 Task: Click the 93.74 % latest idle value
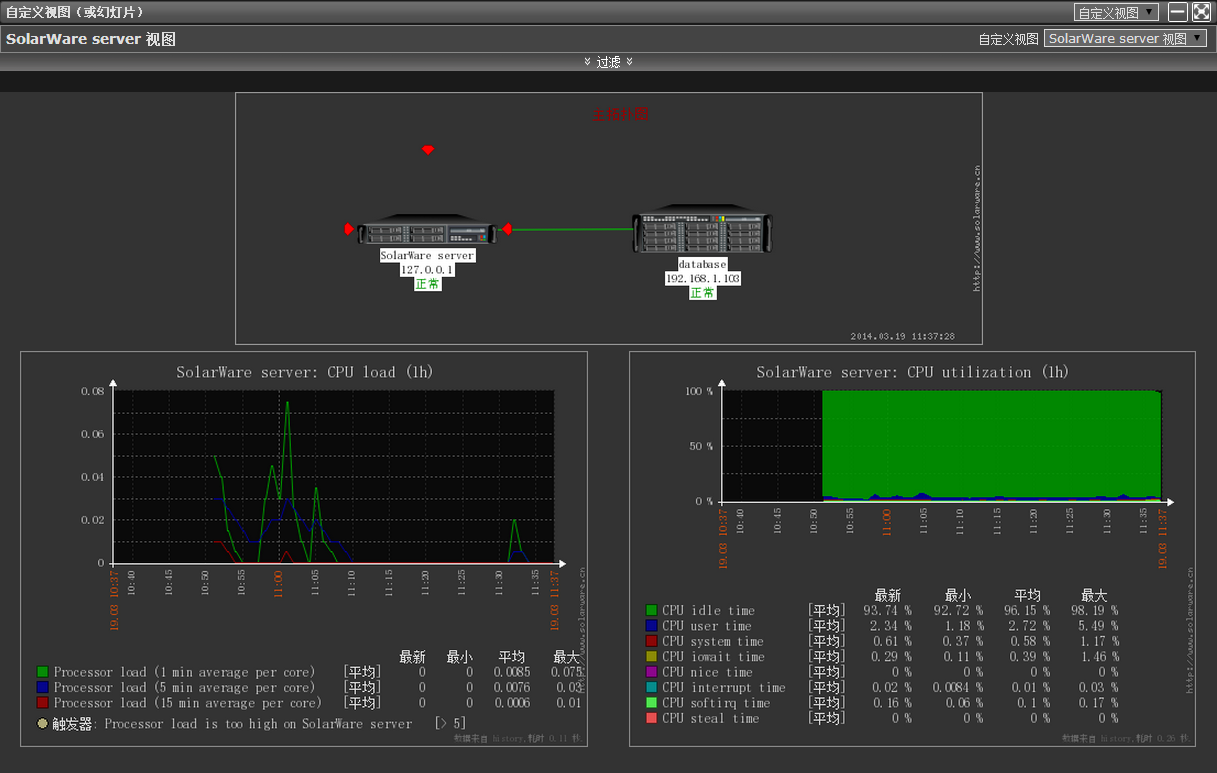point(888,611)
